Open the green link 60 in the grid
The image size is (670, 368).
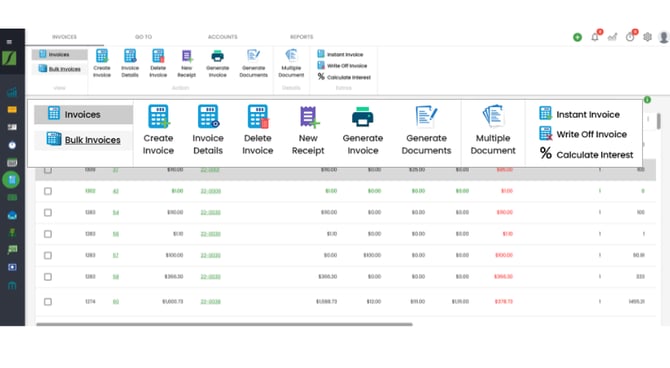tap(116, 302)
